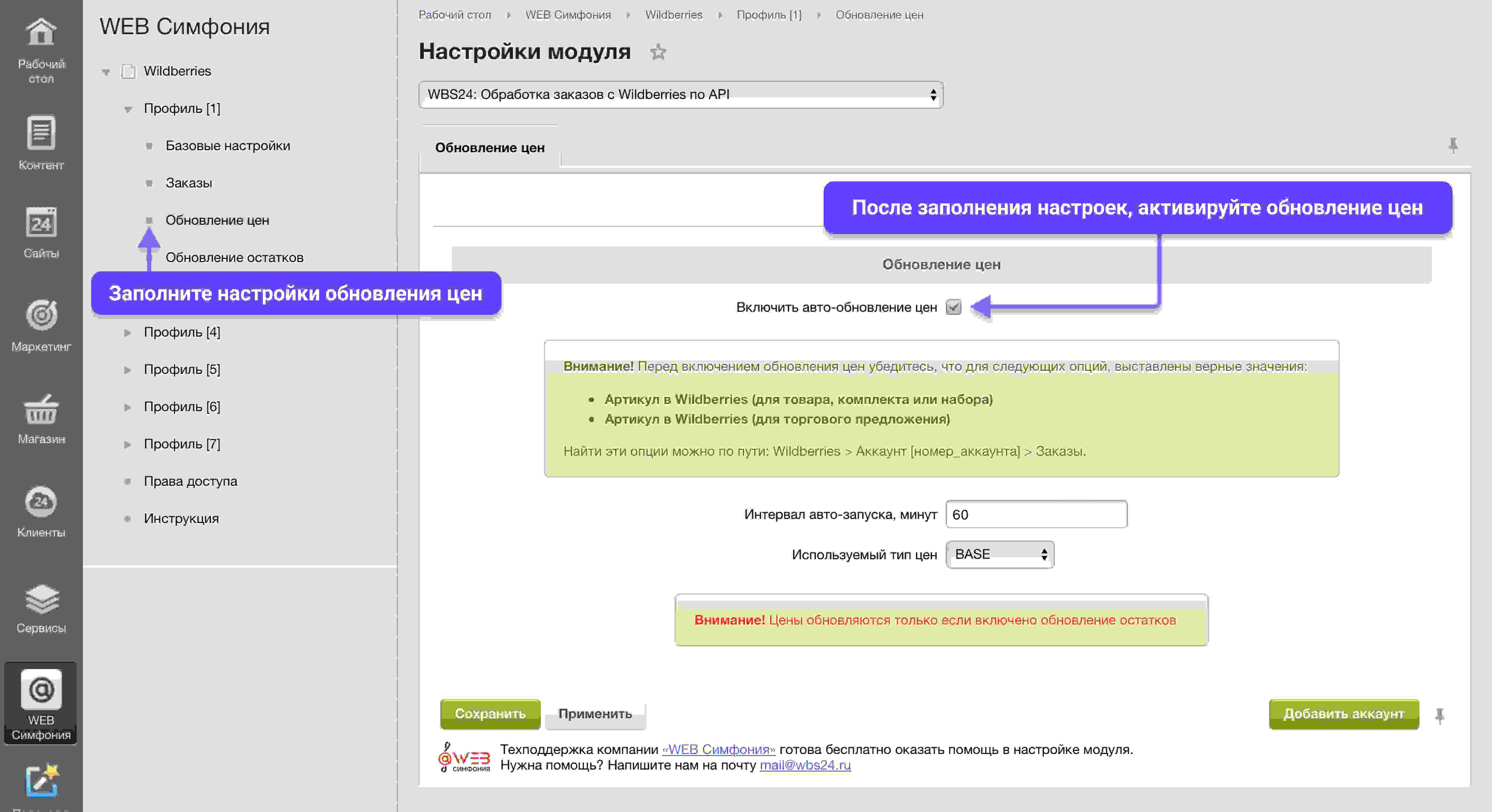Expand the Профиль [5] tree node

tap(127, 369)
